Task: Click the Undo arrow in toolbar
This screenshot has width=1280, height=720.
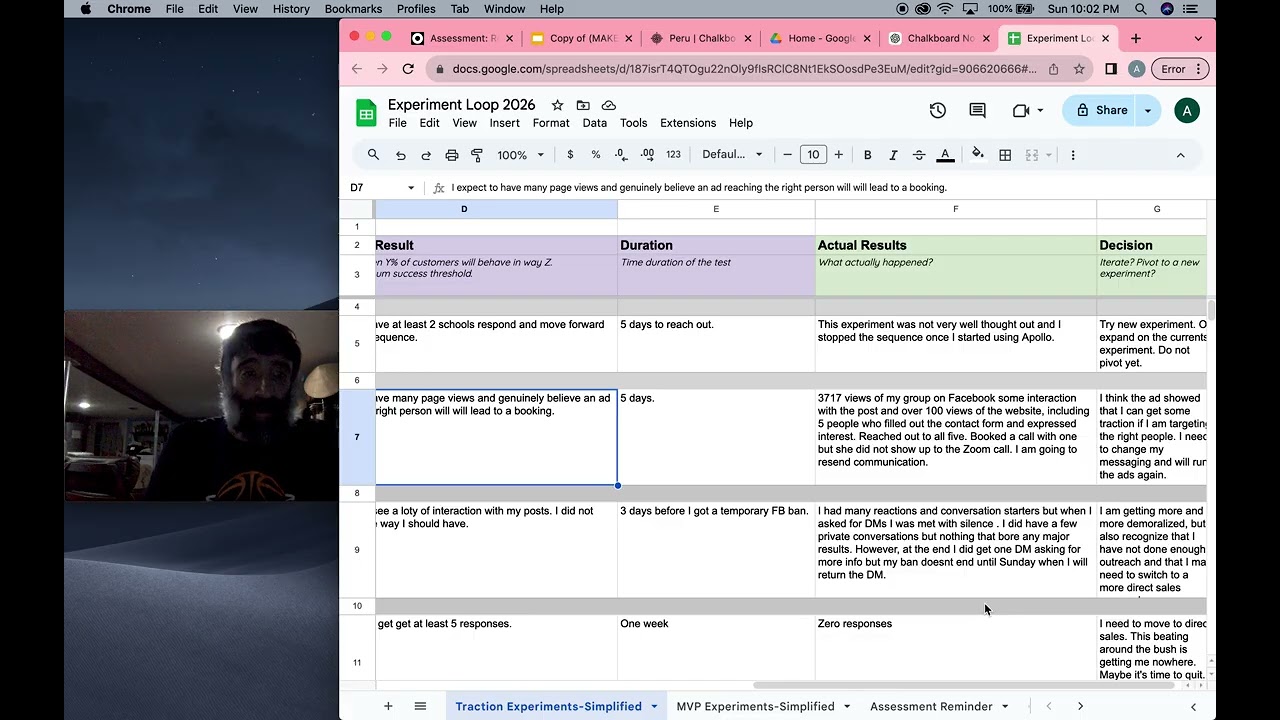Action: [400, 155]
